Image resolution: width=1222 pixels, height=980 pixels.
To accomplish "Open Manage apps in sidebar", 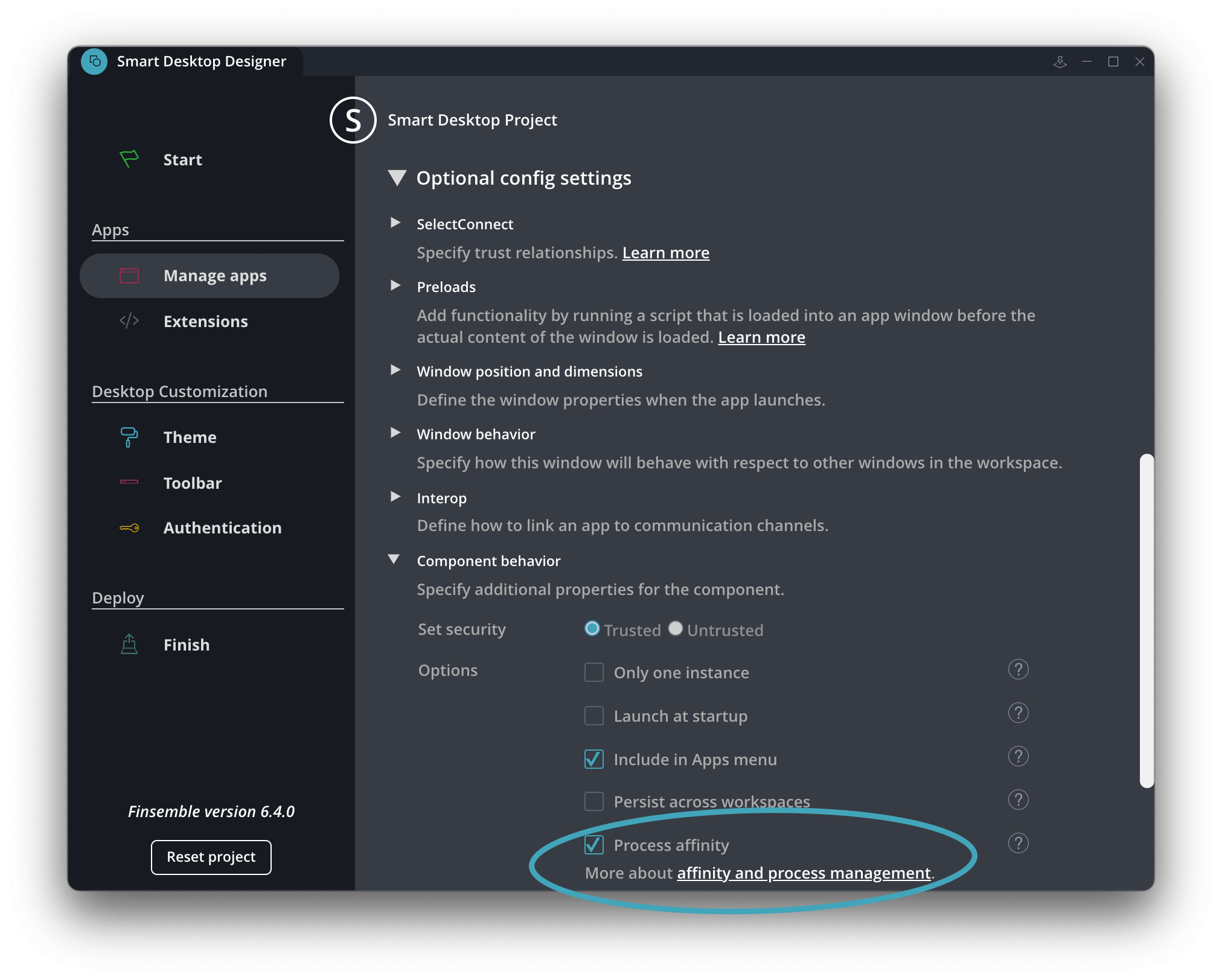I will tap(210, 276).
